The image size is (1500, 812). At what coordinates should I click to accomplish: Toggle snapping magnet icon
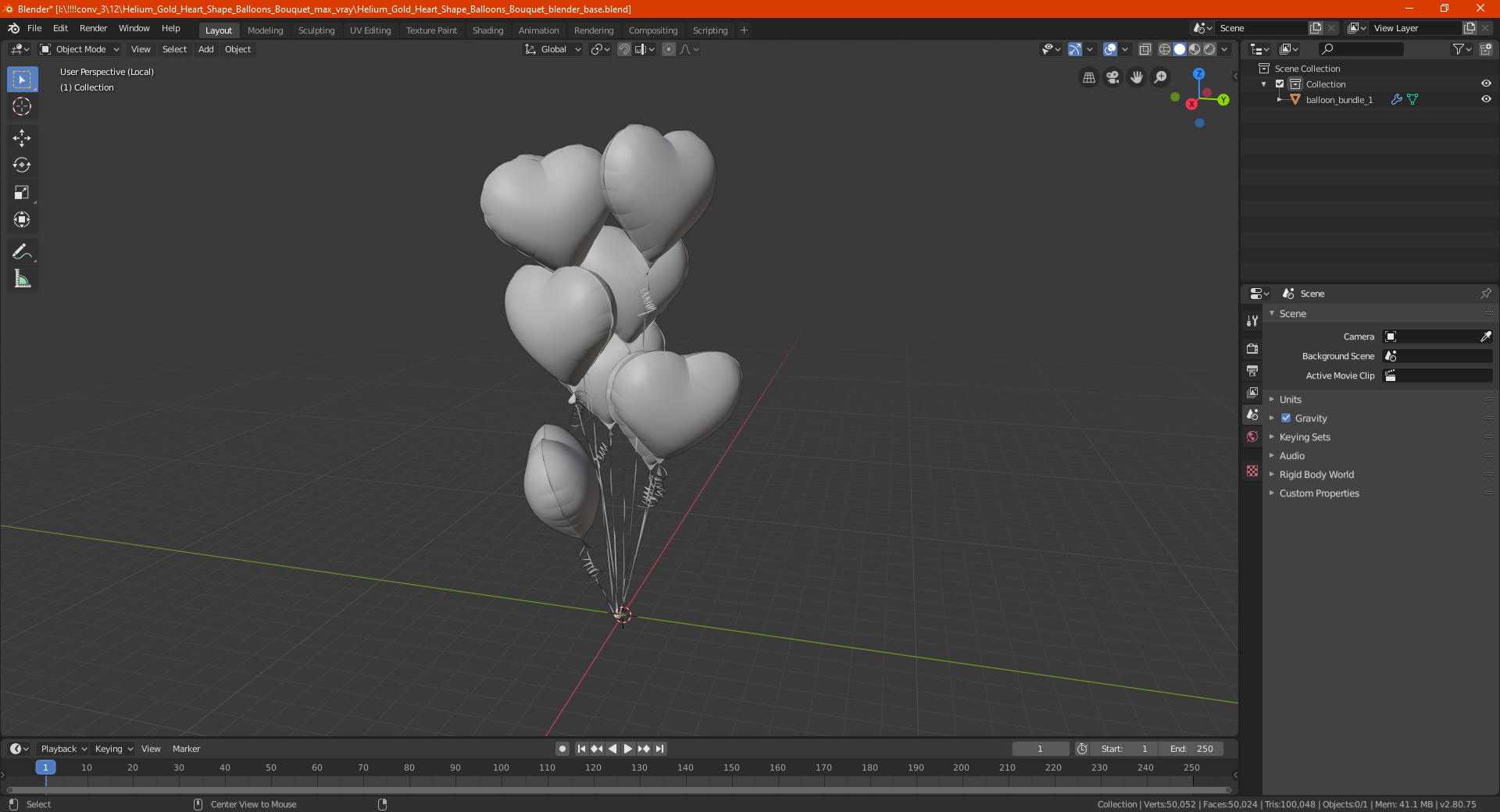[x=624, y=49]
